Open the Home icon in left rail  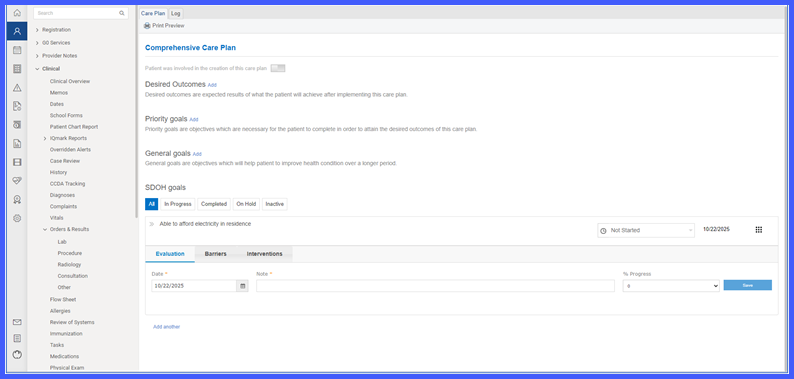click(17, 13)
